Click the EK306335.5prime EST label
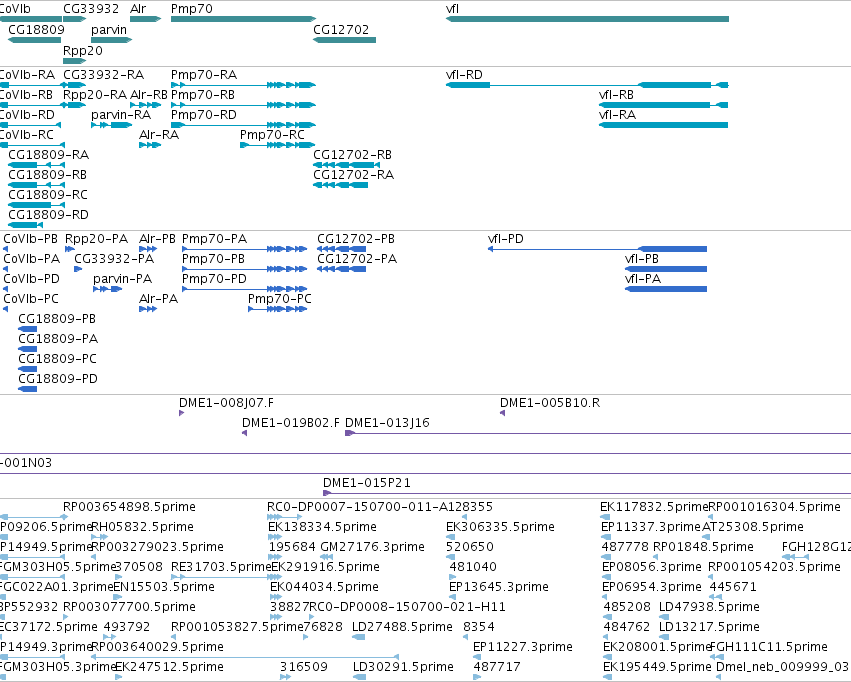The height and width of the screenshot is (682, 851). (500, 527)
